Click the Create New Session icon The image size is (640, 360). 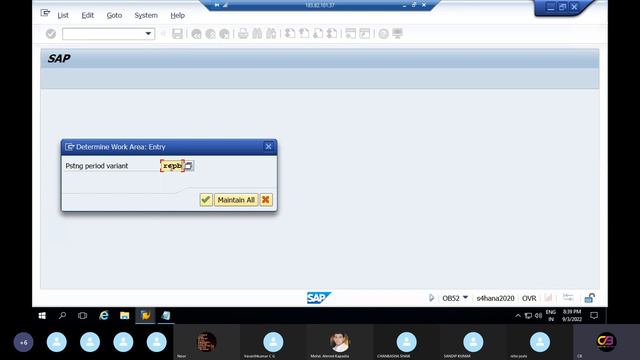pyautogui.click(x=351, y=33)
